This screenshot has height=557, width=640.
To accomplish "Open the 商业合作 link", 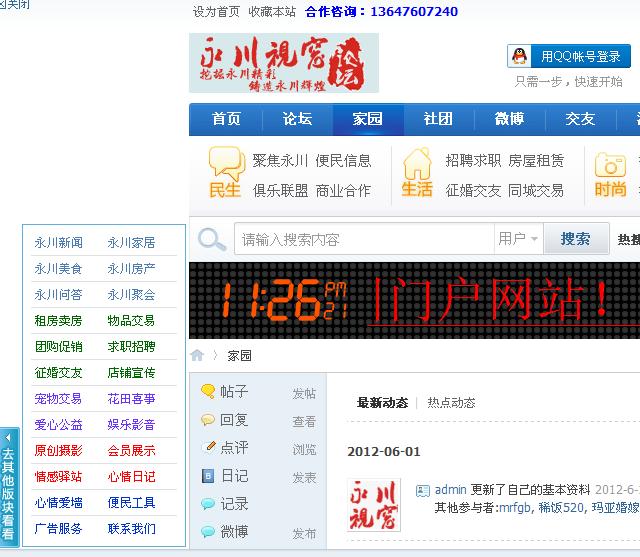I will coord(343,191).
